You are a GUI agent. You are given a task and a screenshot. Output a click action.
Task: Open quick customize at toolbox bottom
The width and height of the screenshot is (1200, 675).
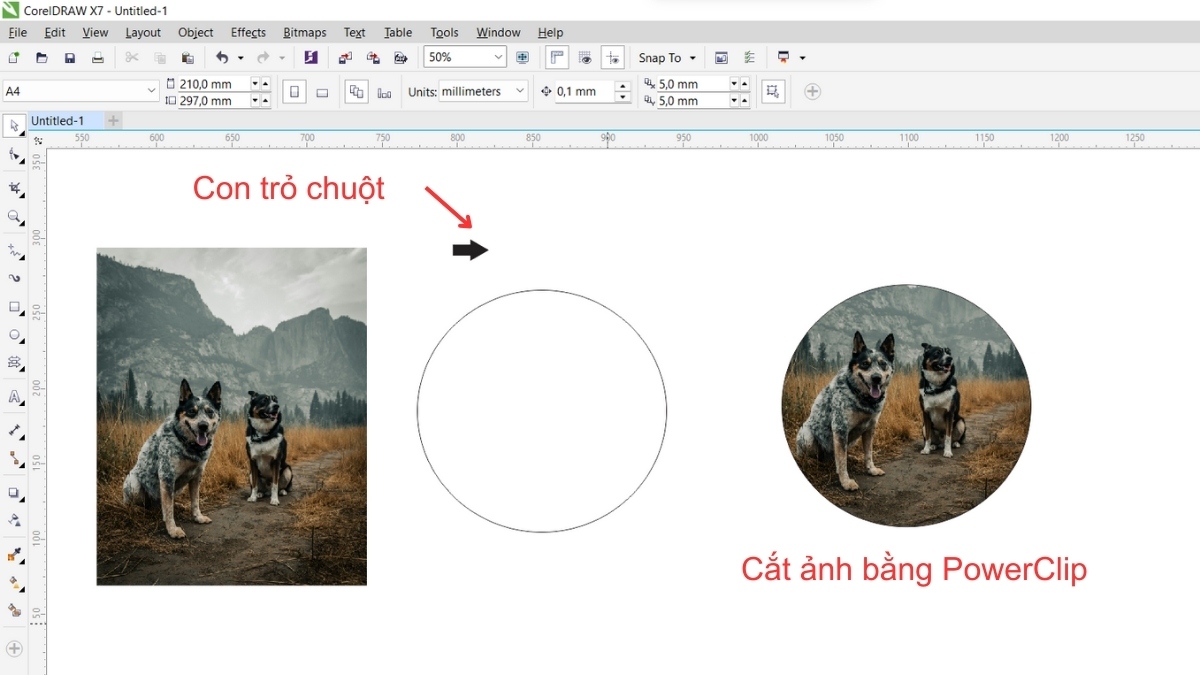pos(14,648)
